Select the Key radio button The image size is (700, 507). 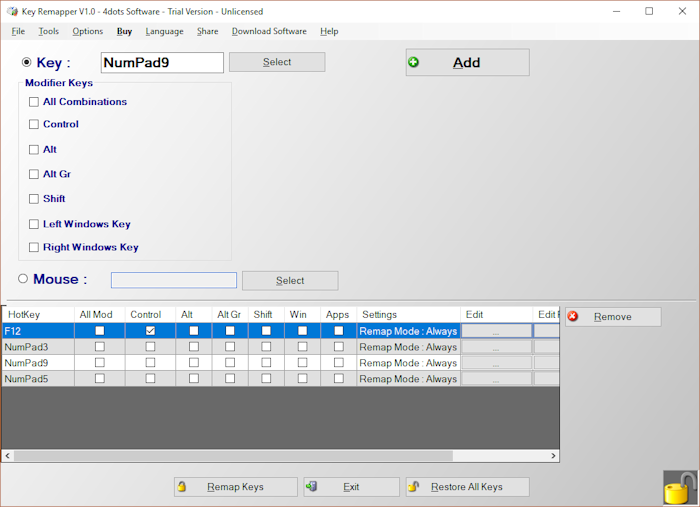pos(27,62)
